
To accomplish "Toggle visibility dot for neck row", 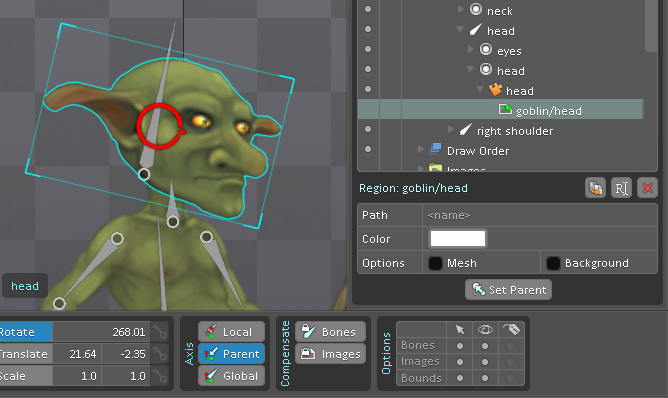I will [x=368, y=9].
